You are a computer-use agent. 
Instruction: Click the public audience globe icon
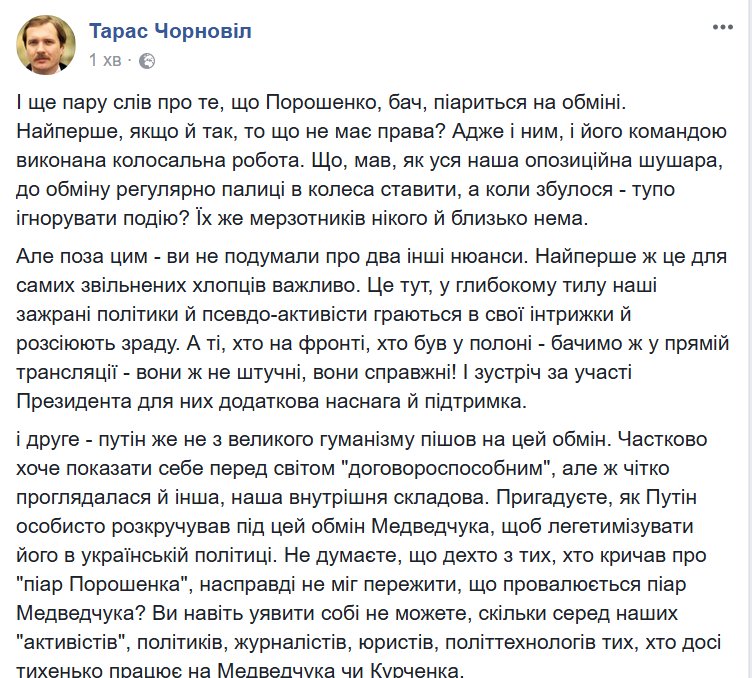coord(147,61)
